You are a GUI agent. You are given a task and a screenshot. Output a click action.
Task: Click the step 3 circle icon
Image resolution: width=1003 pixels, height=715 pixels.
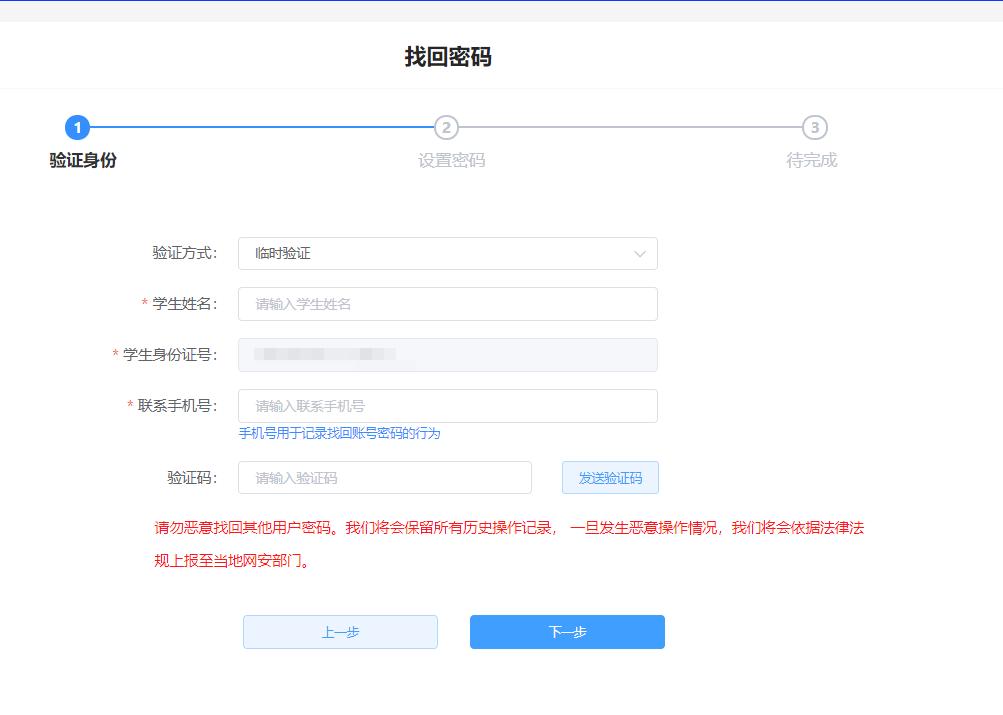click(815, 128)
